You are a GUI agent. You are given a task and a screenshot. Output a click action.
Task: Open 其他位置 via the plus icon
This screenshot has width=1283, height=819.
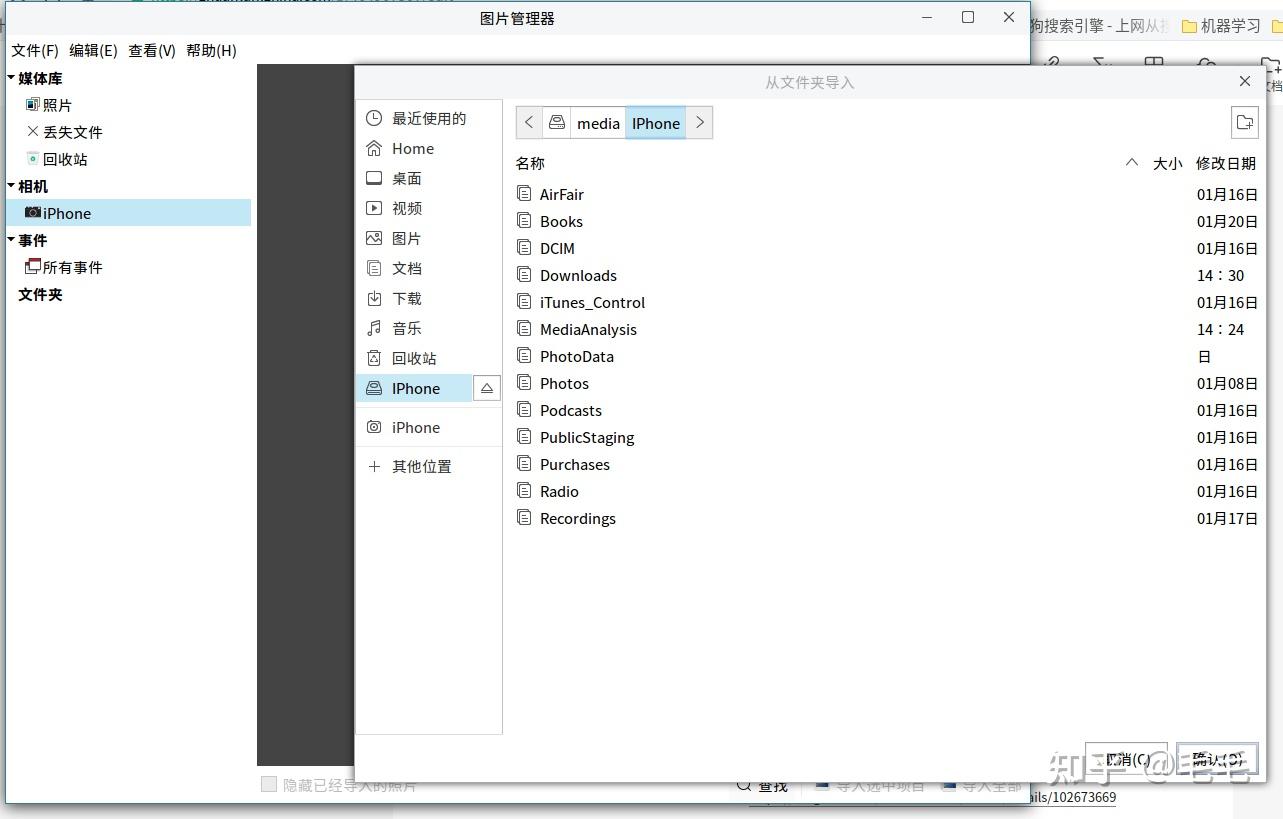374,466
